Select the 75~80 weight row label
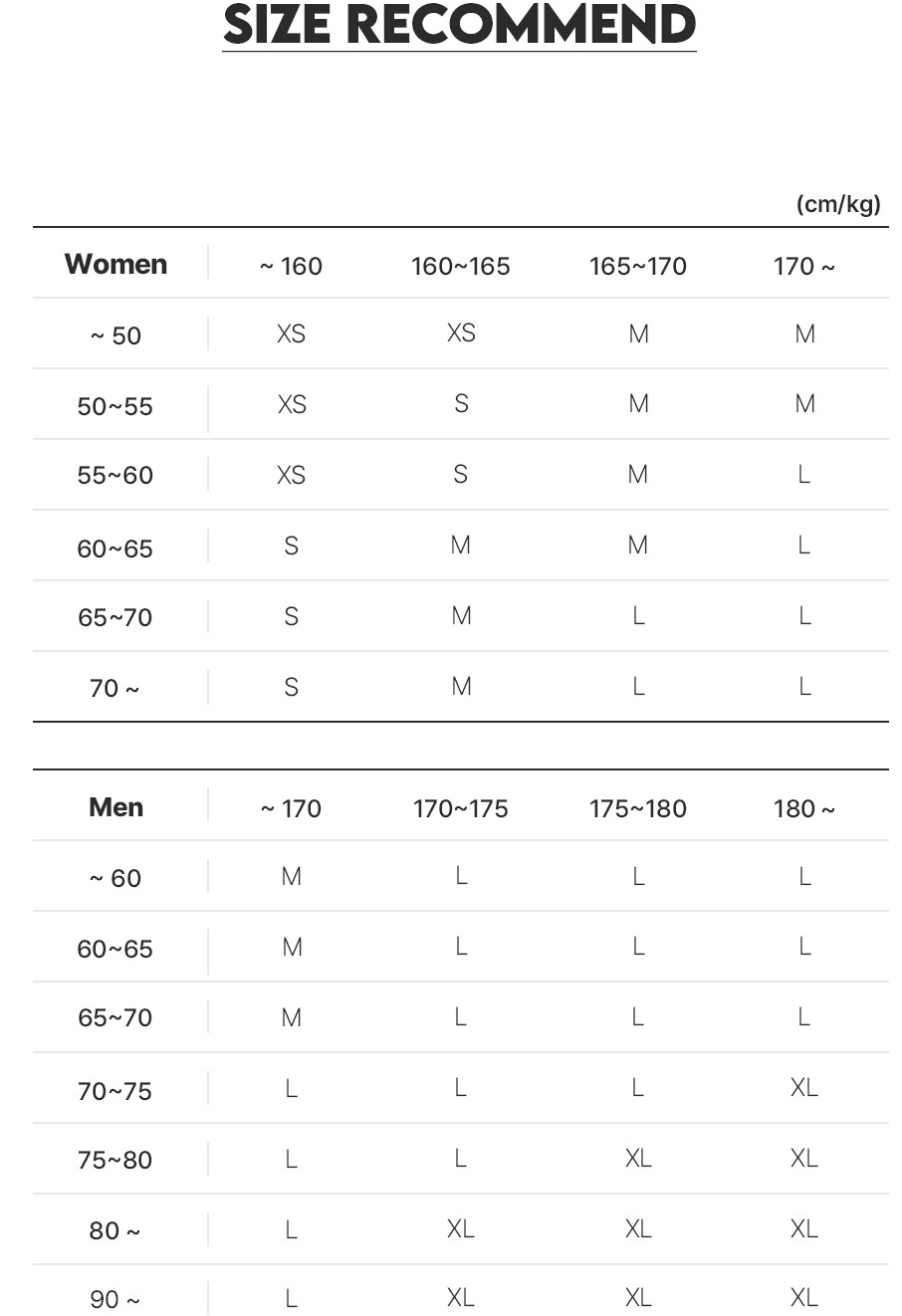The width and height of the screenshot is (902, 1316). point(115,1160)
